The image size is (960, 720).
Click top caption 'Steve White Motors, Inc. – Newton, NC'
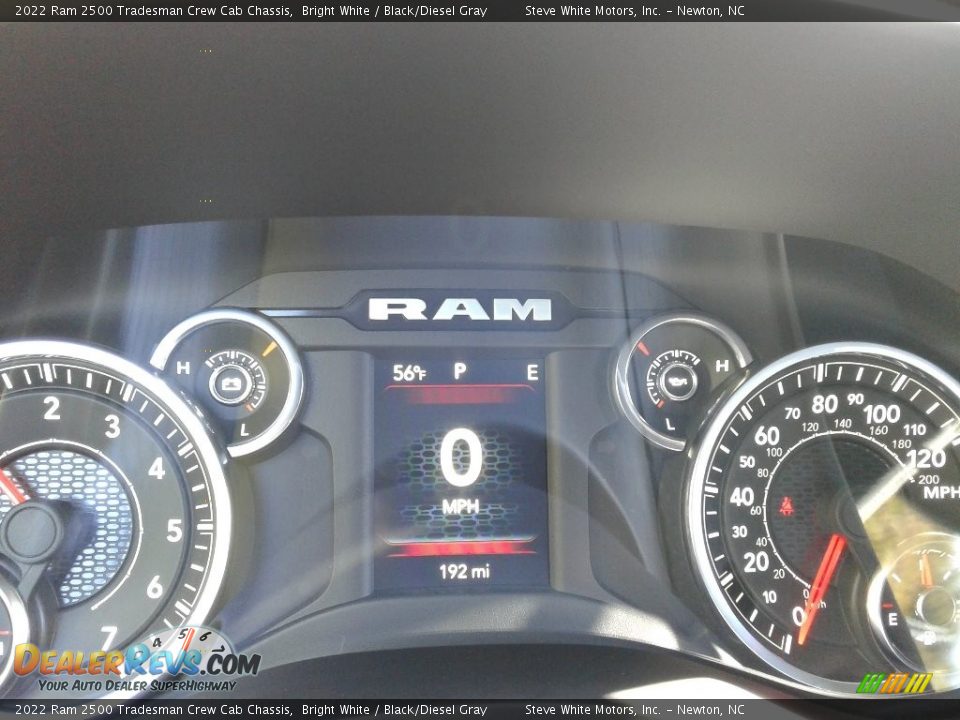635,10
